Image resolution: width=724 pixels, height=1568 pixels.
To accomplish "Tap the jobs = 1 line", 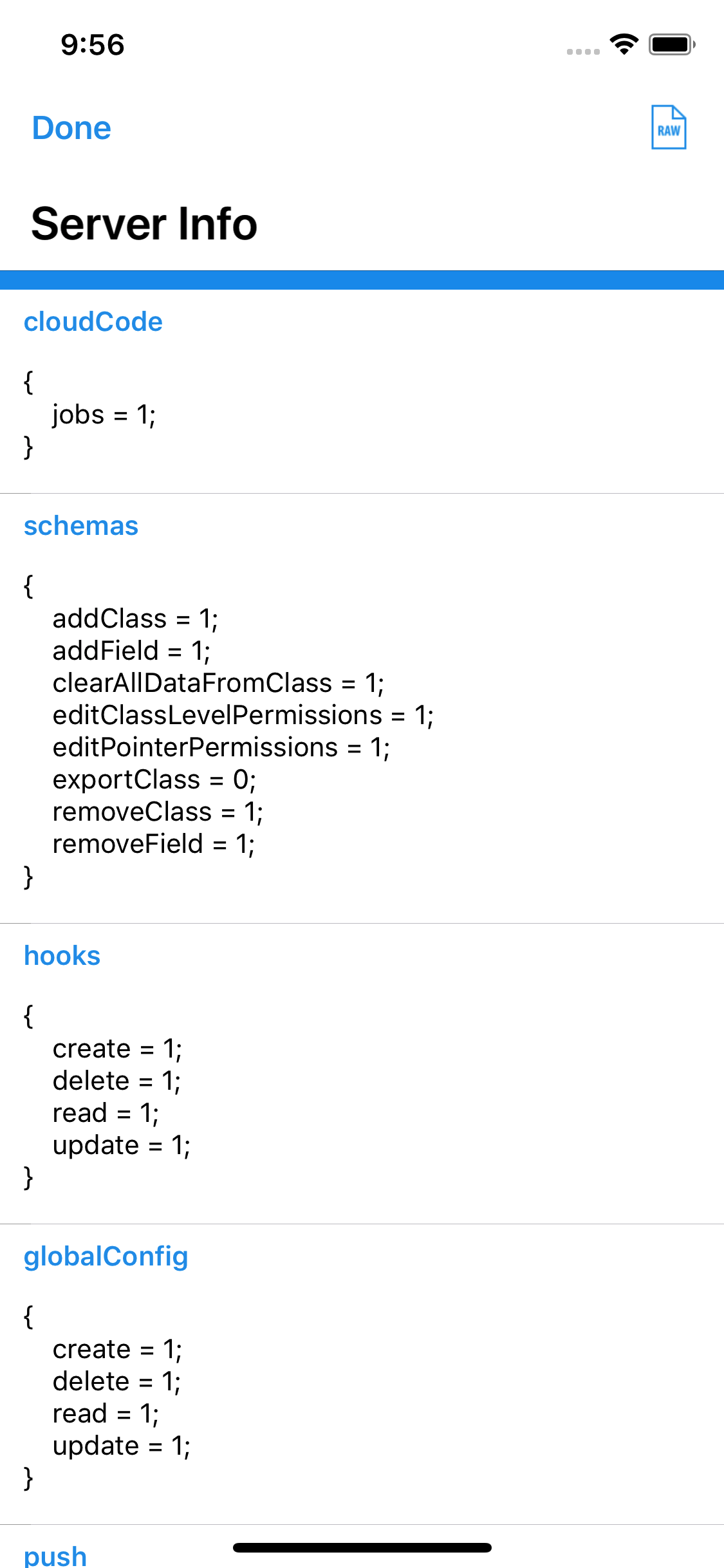I will click(104, 415).
